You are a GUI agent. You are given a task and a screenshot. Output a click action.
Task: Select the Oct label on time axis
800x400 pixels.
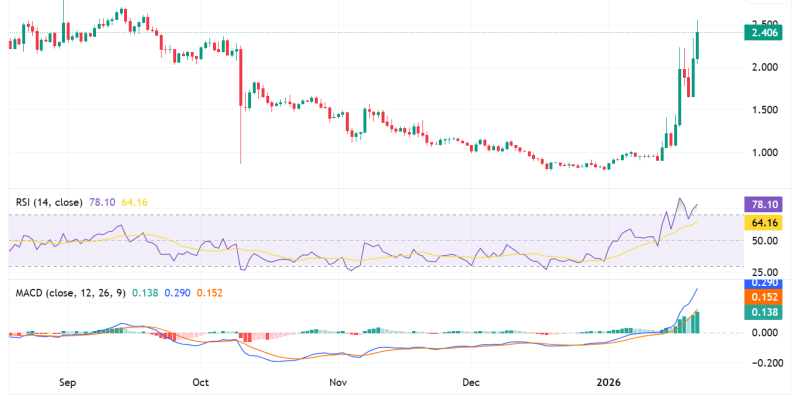pos(199,382)
